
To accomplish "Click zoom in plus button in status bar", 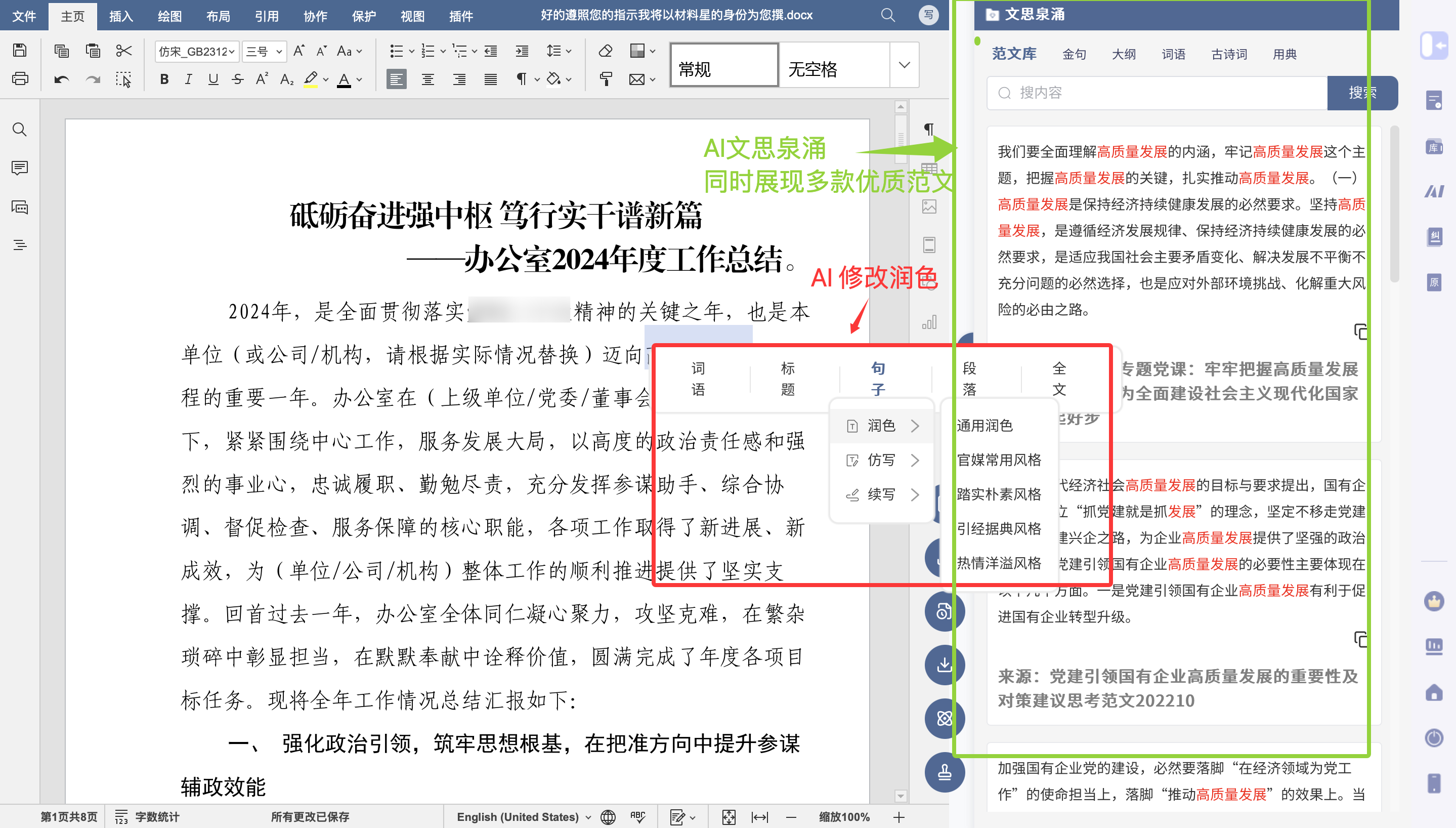I will 898,817.
